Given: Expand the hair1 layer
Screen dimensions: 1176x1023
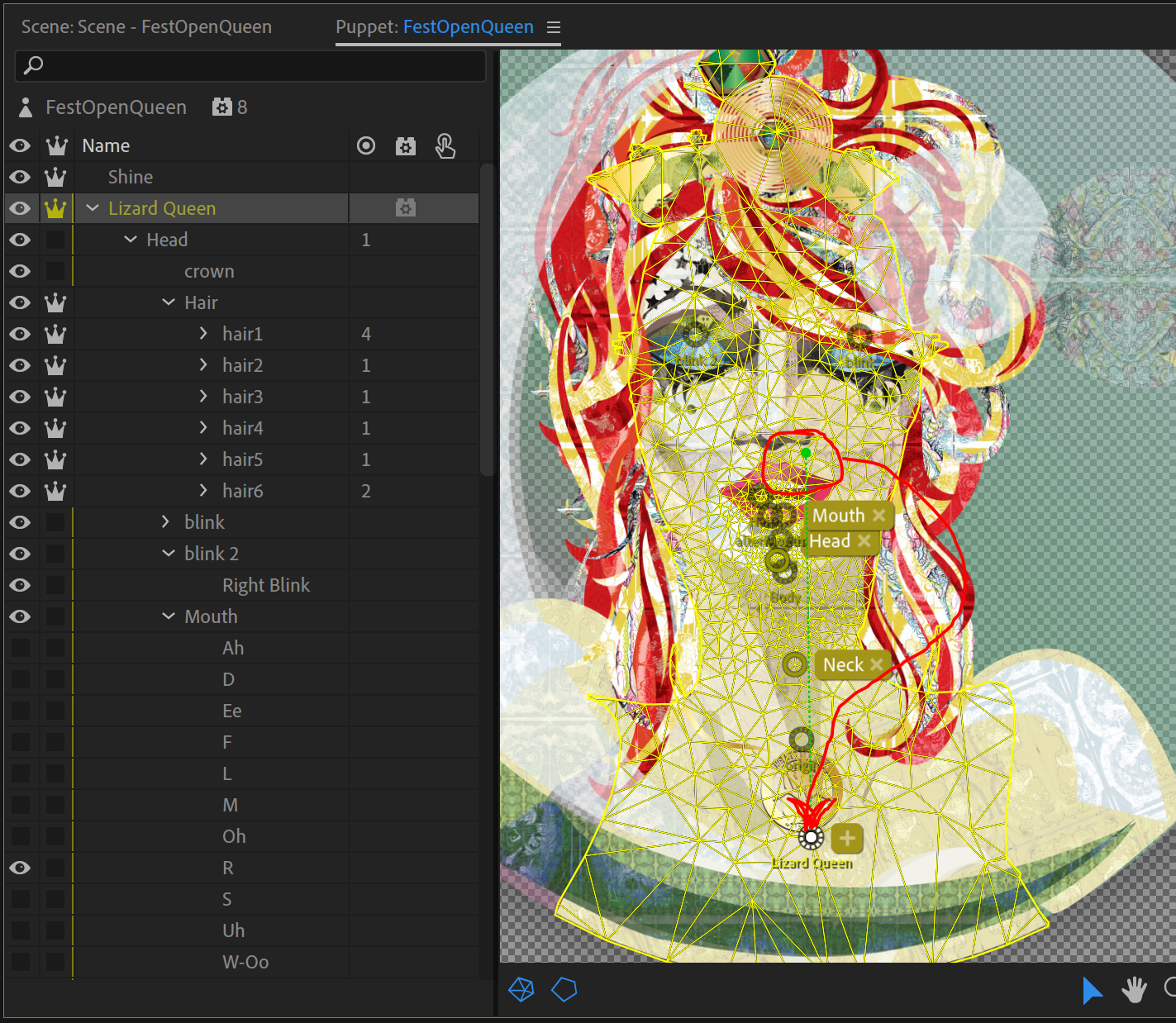Looking at the screenshot, I should (x=203, y=334).
